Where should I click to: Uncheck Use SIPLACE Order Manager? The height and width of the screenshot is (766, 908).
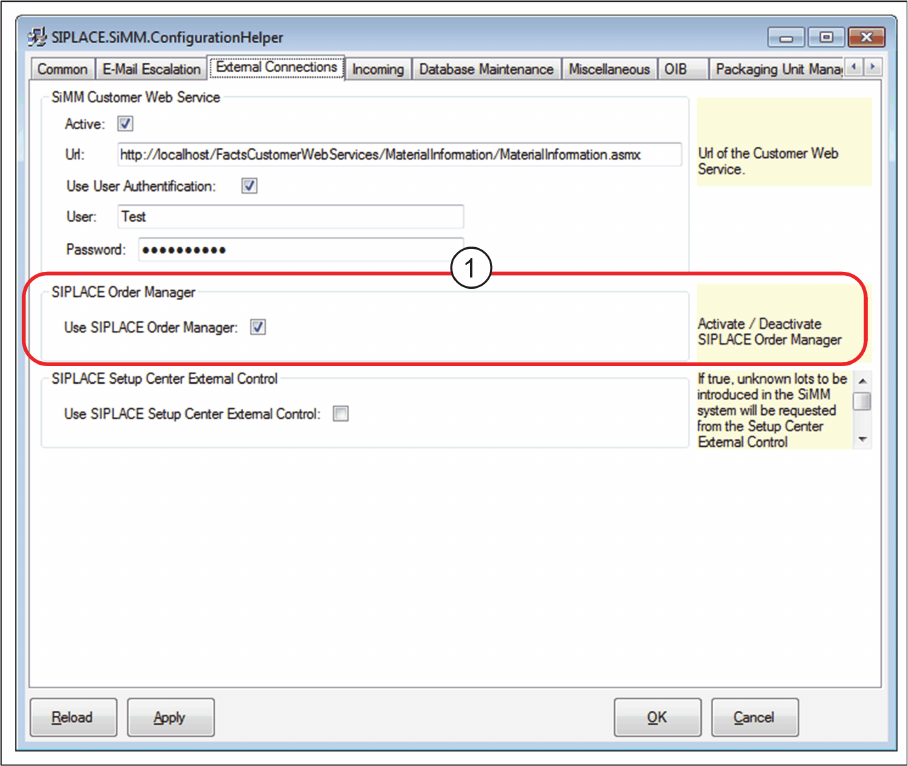click(258, 327)
